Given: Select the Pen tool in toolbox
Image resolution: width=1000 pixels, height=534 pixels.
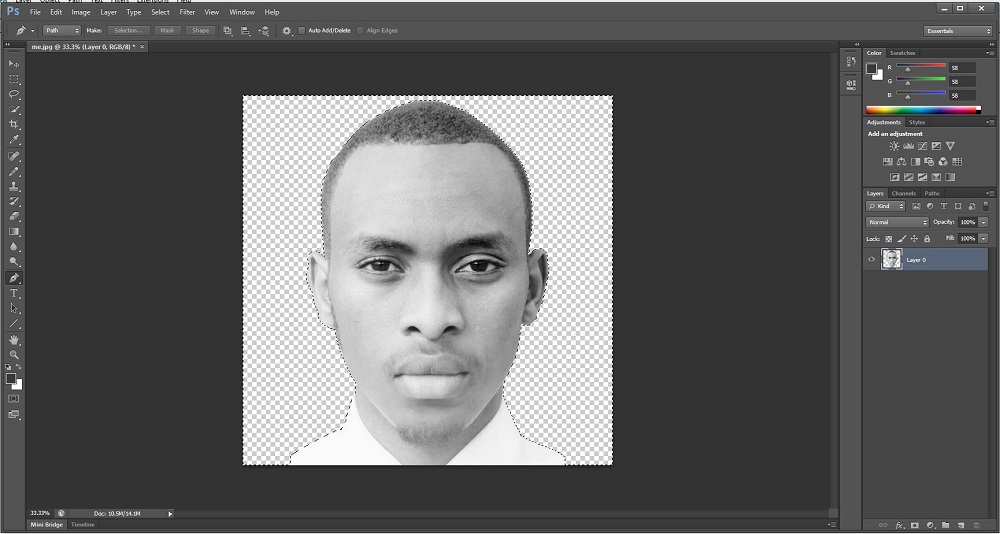Looking at the screenshot, I should click(x=13, y=278).
